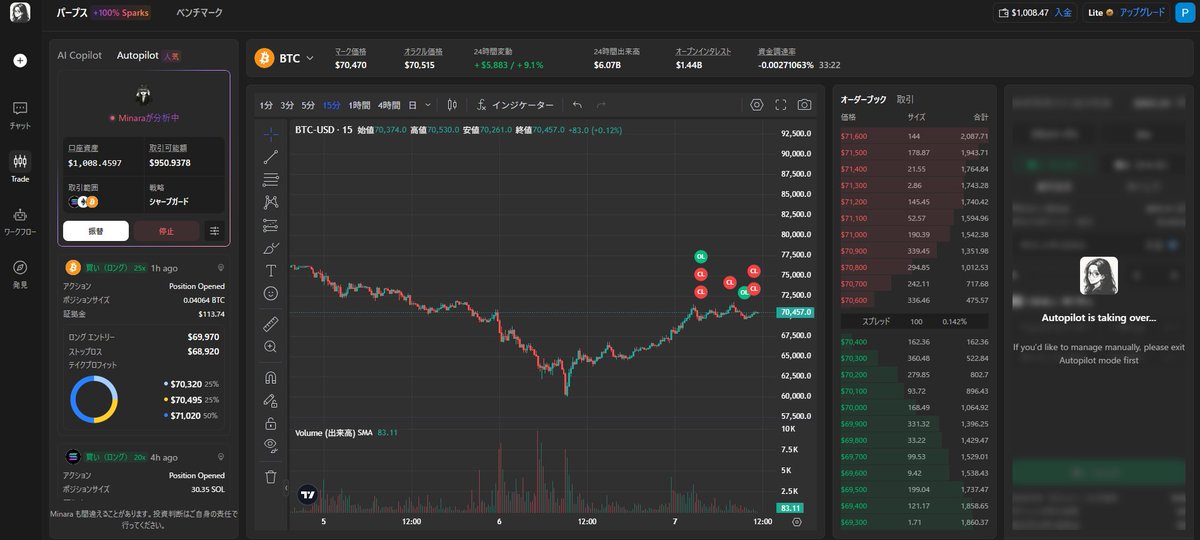The height and width of the screenshot is (540, 1200).
Task: Click the Minara avatar thumbnail in Autopilot panel
Action: tap(143, 95)
